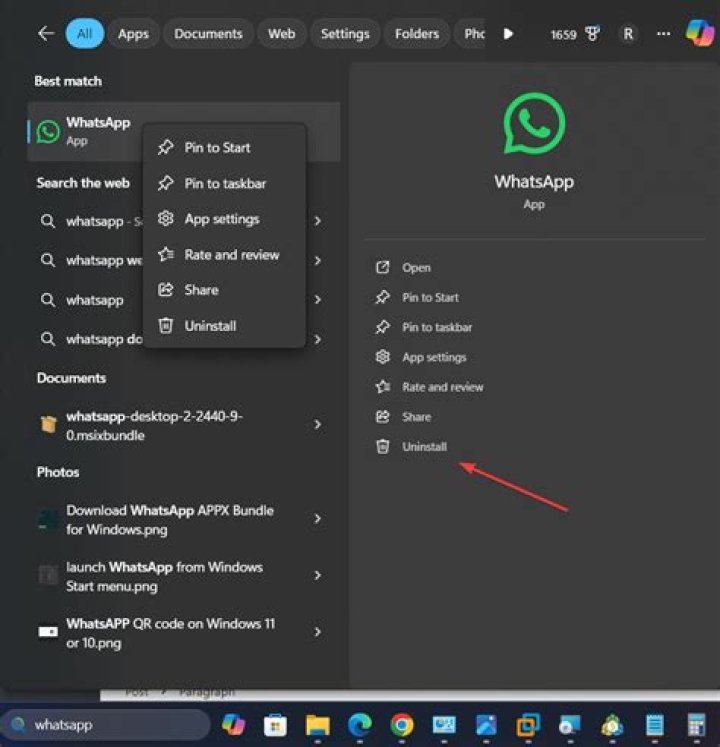
Task: Click the thumbnail for WhatsAPP QR code photo
Action: [48, 632]
